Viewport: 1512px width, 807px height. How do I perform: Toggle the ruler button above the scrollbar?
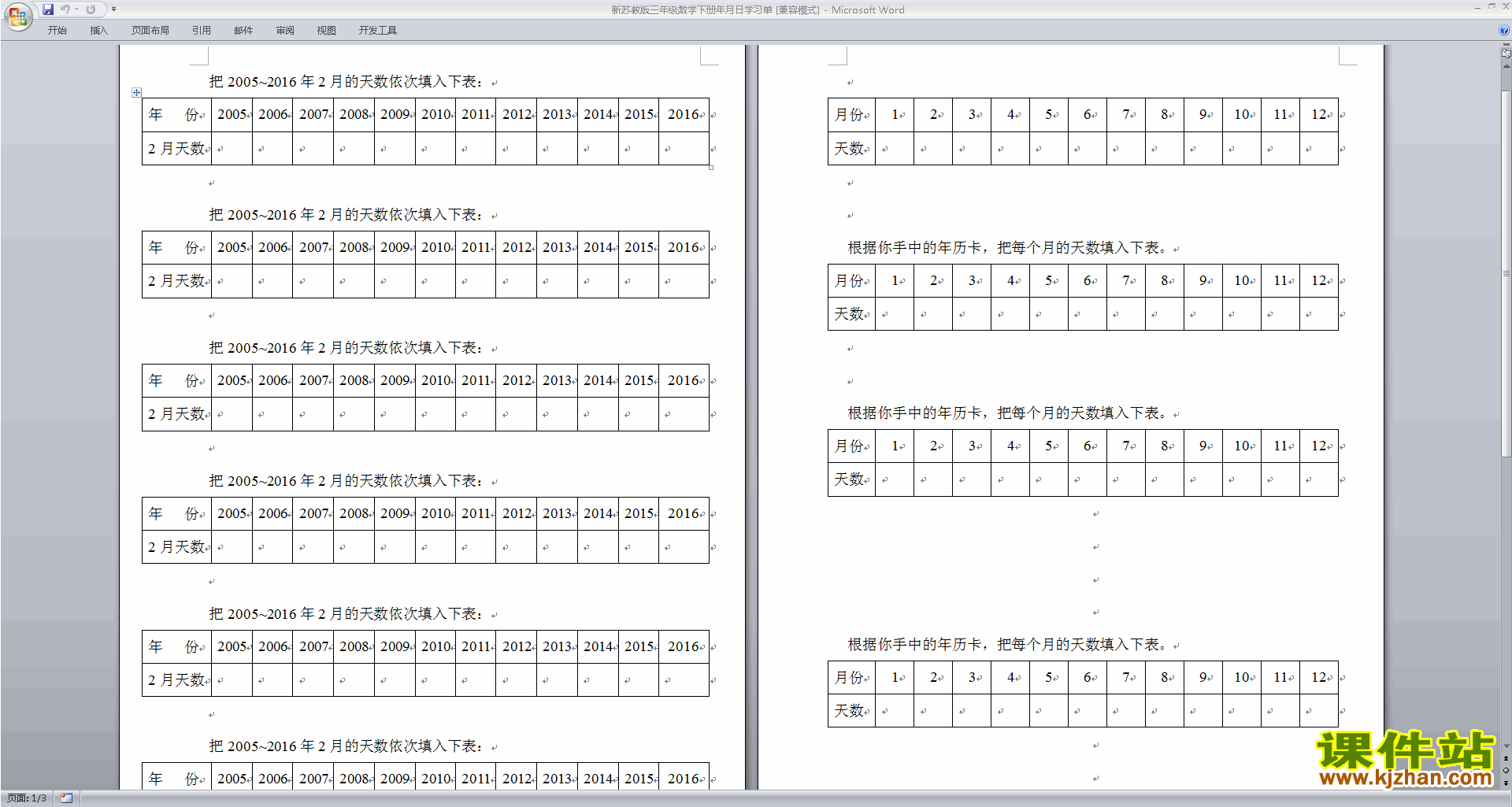click(1506, 53)
